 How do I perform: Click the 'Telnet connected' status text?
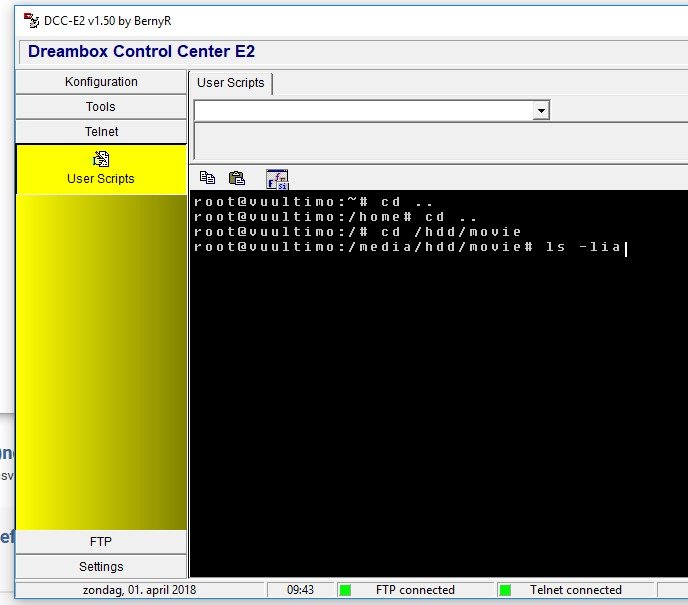coord(576,590)
